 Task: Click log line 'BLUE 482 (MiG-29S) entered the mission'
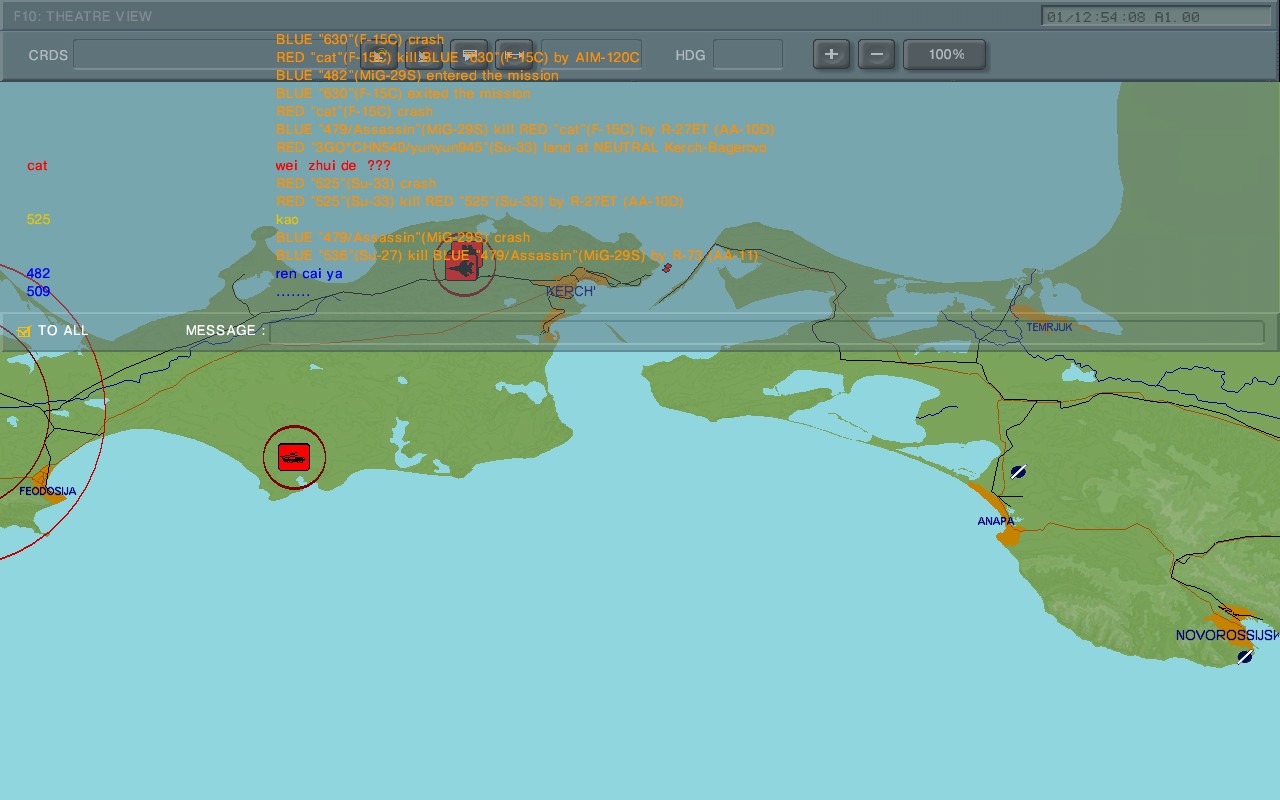[417, 75]
